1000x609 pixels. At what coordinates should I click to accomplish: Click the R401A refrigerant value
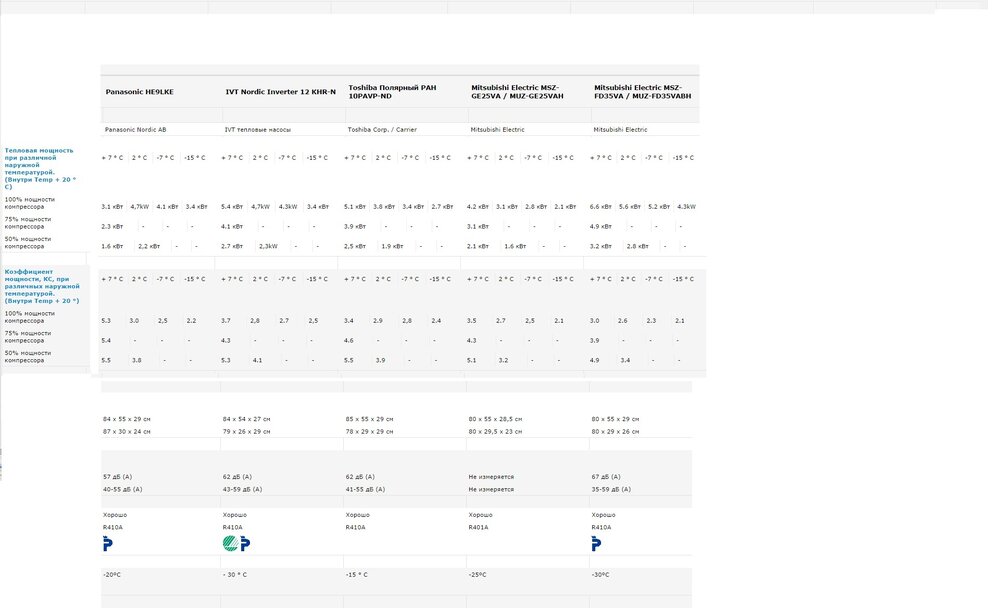click(x=480, y=527)
